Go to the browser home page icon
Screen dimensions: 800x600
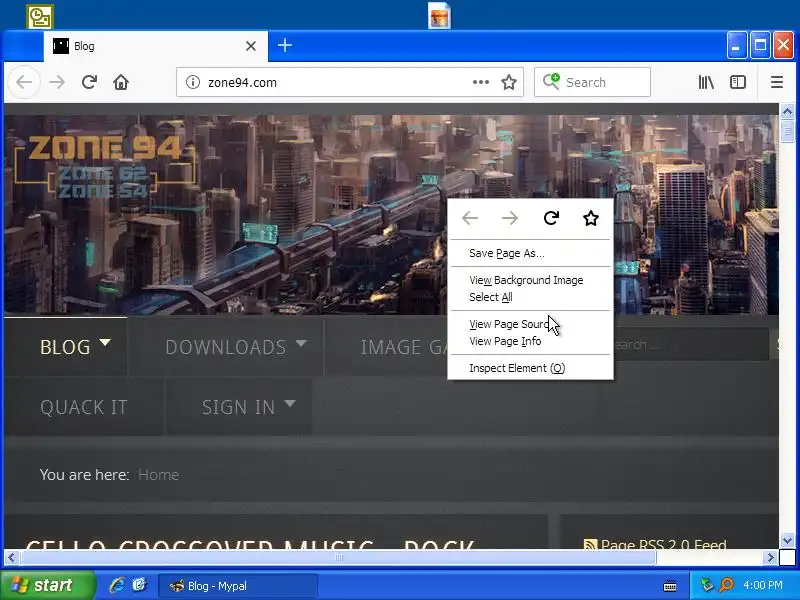coord(121,82)
